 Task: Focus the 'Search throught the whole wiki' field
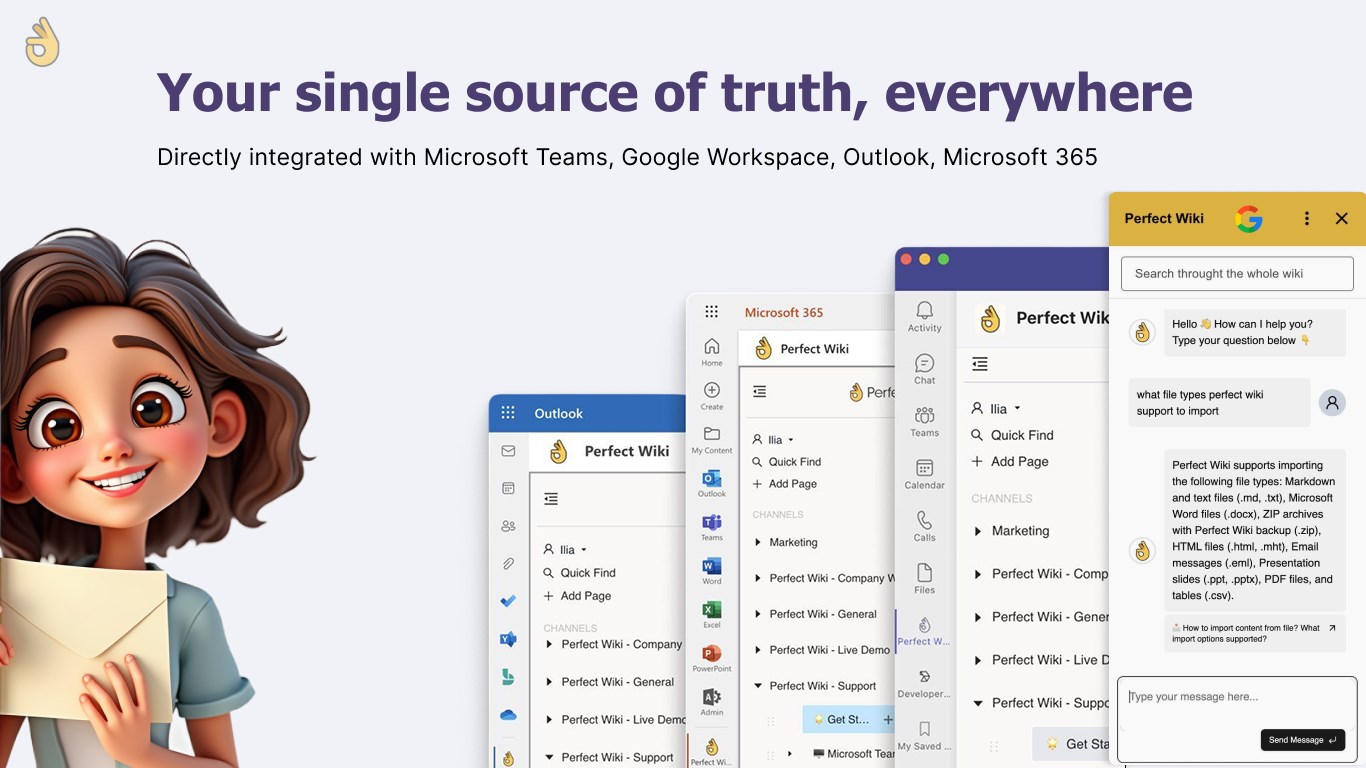[1237, 273]
